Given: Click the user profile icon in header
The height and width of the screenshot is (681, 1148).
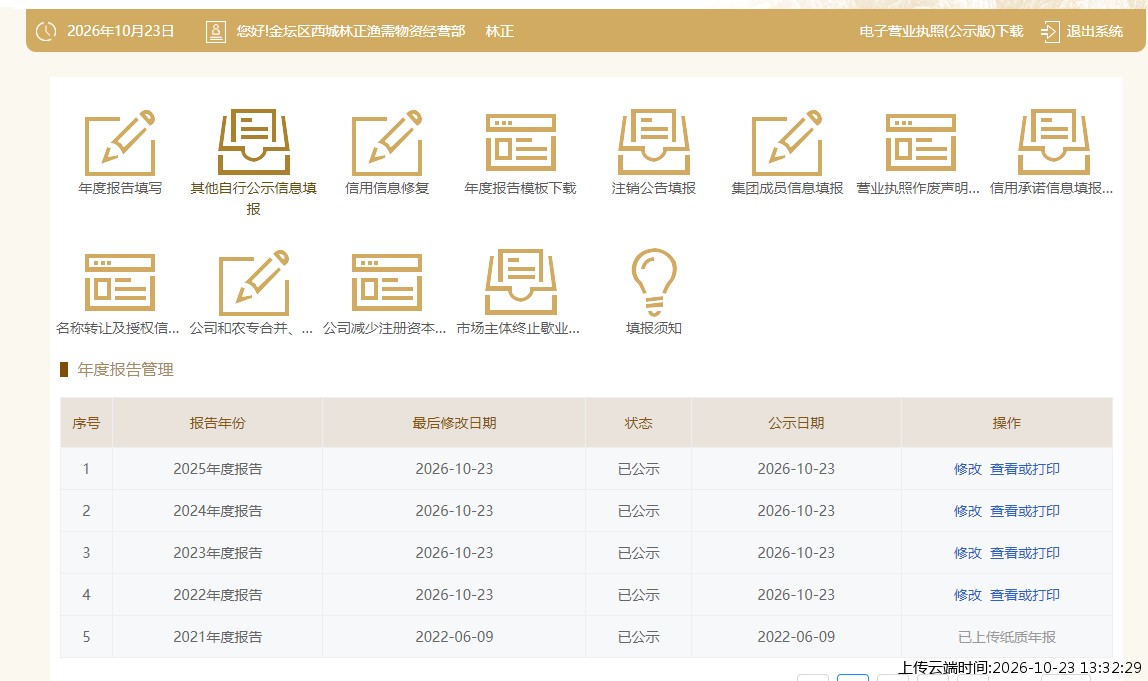Looking at the screenshot, I should click(x=216, y=31).
